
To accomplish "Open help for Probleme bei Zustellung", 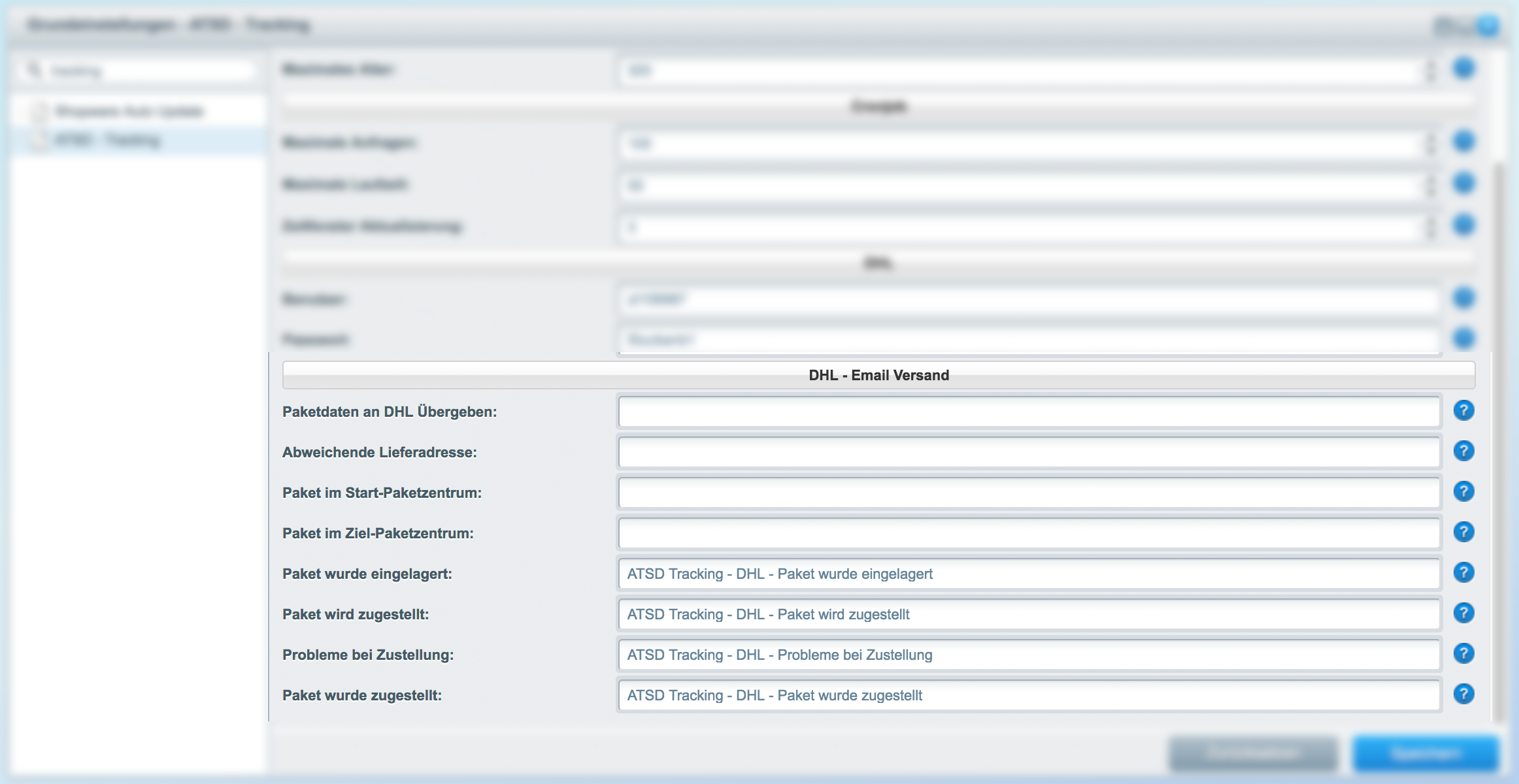I will (x=1463, y=653).
